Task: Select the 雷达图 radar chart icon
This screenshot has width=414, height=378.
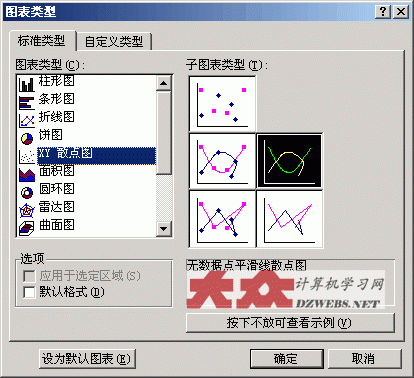Action: tap(27, 210)
